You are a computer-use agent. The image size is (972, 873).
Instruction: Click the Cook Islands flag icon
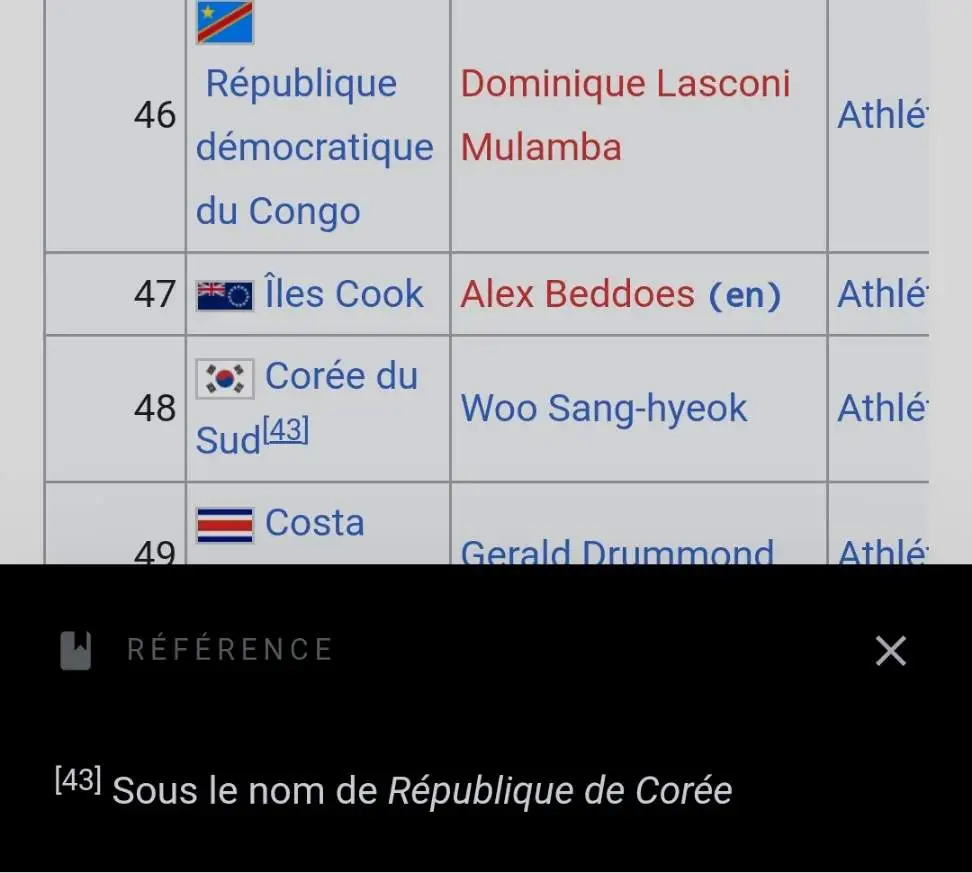click(x=224, y=295)
